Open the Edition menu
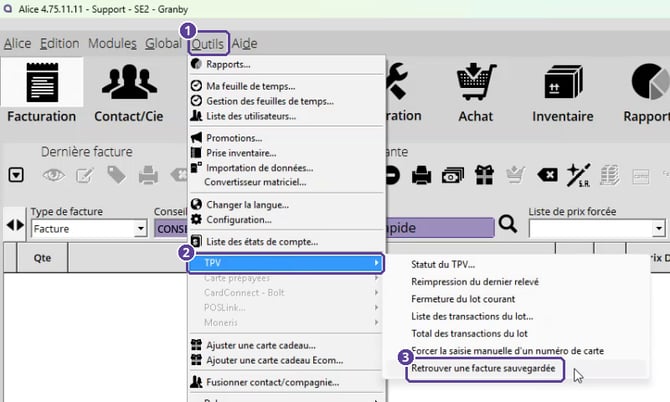670x402 pixels. click(59, 44)
